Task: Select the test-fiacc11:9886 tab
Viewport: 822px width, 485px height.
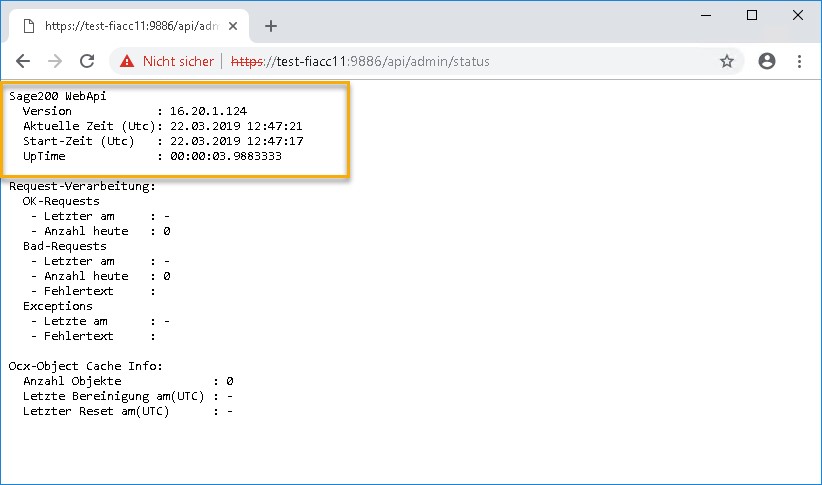Action: 128,26
